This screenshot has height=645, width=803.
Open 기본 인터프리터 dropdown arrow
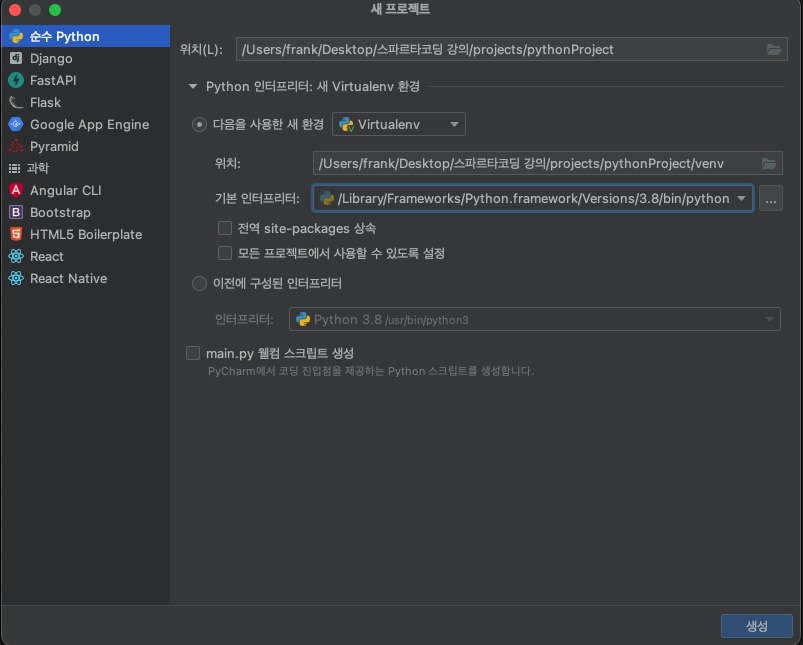coord(741,198)
